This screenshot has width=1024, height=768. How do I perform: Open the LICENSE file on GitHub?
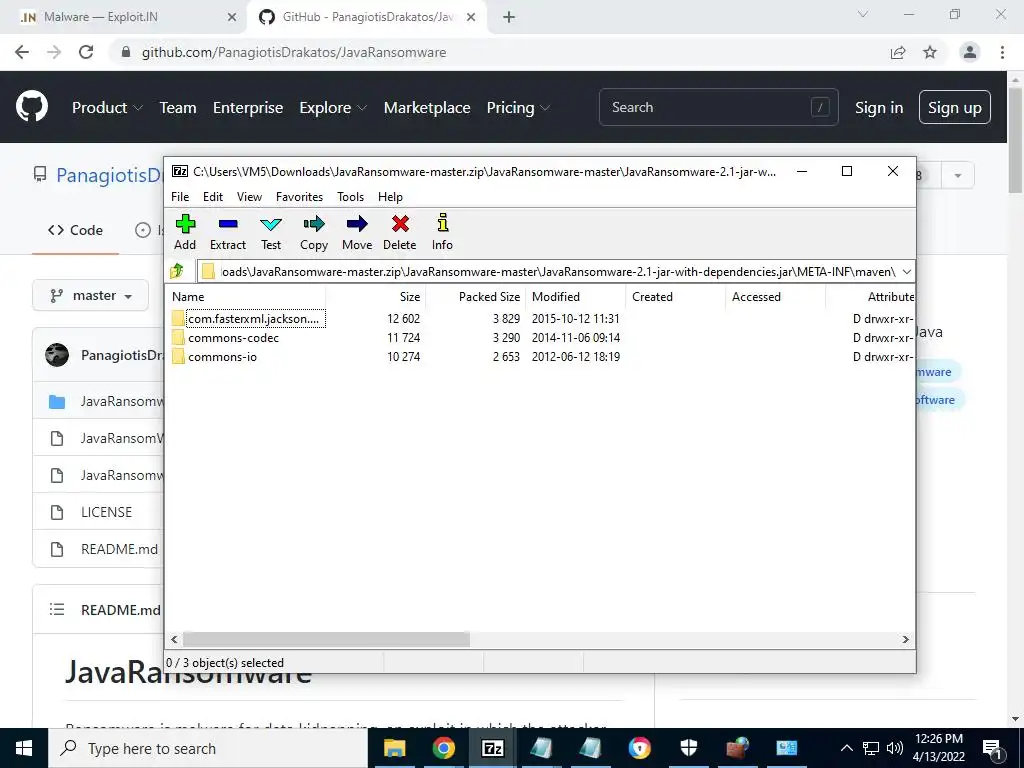(x=106, y=512)
